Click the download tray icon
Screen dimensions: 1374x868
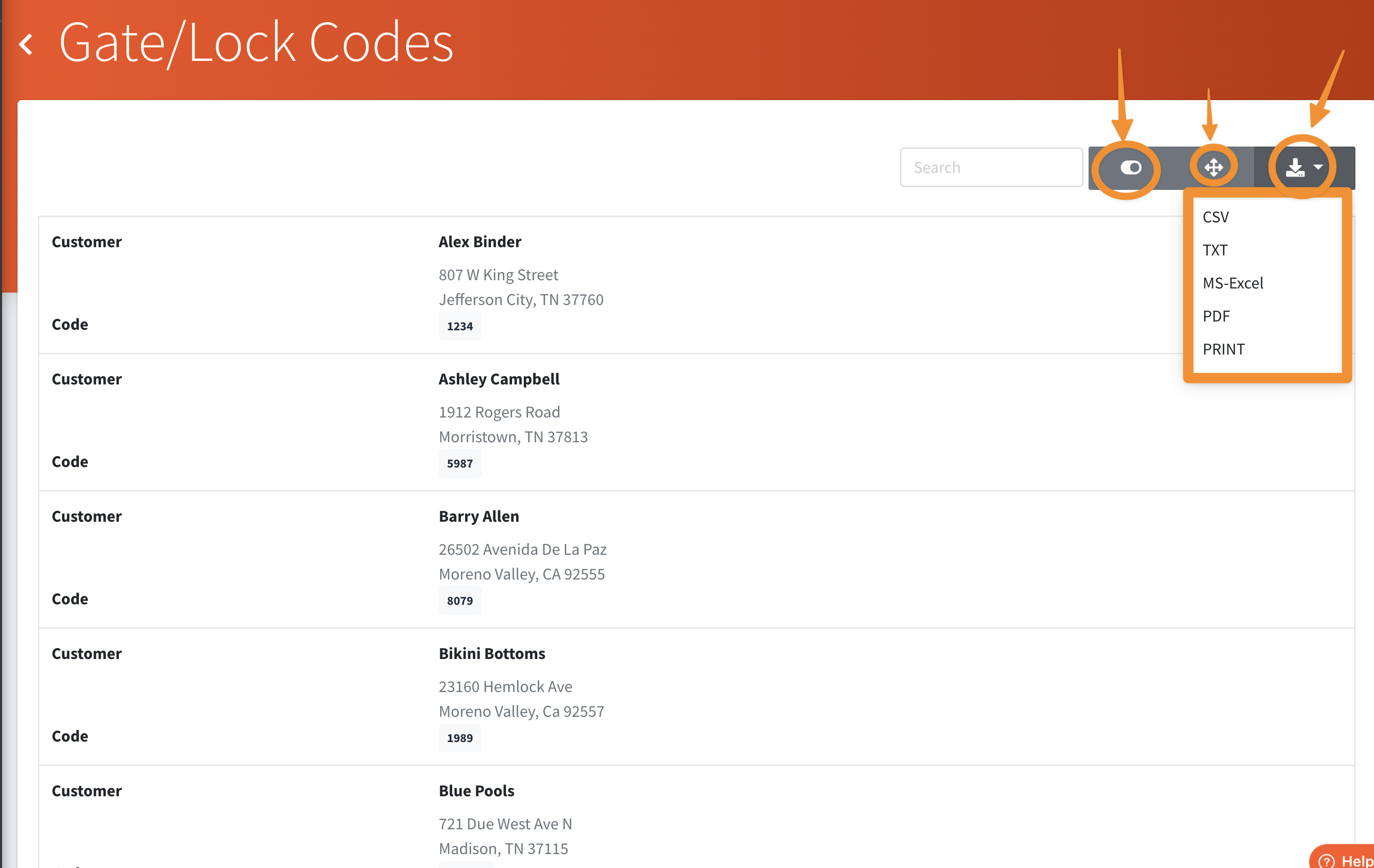[x=1295, y=168]
